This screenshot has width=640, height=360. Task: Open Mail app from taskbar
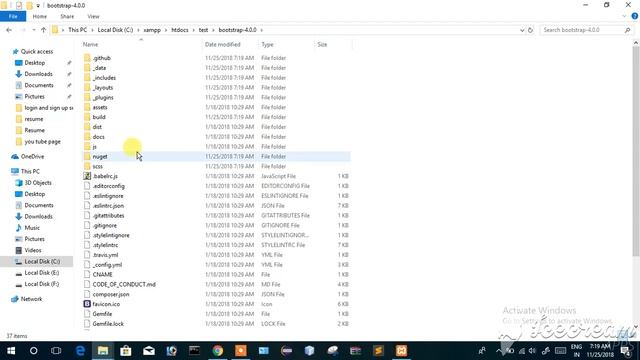[149, 351]
